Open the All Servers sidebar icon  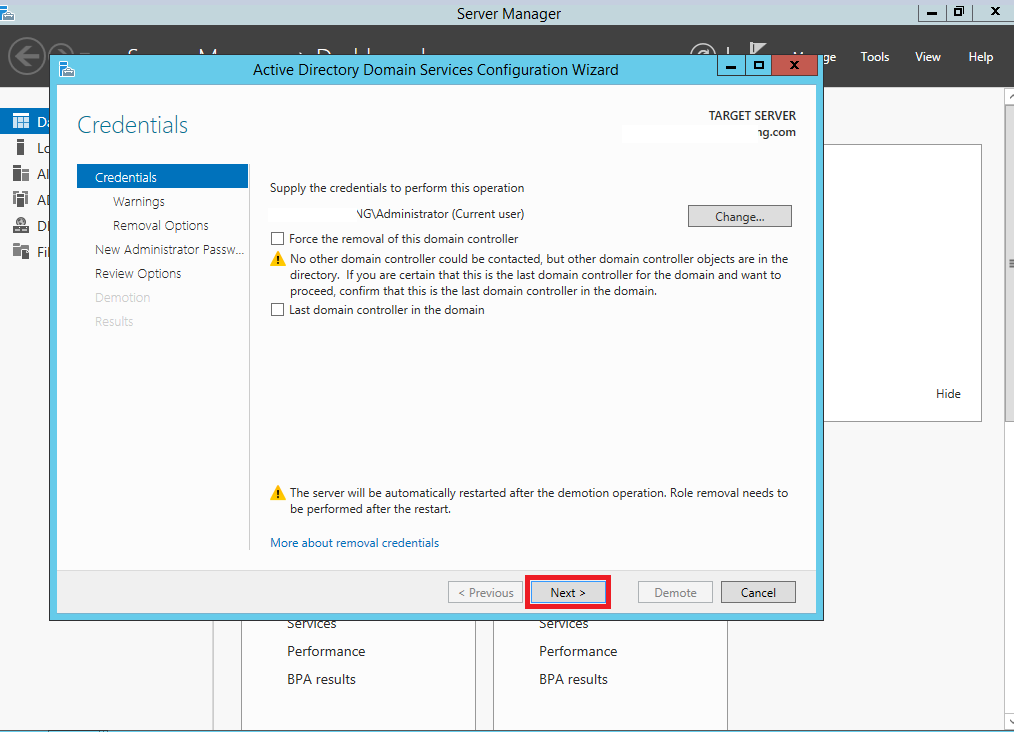(x=20, y=173)
